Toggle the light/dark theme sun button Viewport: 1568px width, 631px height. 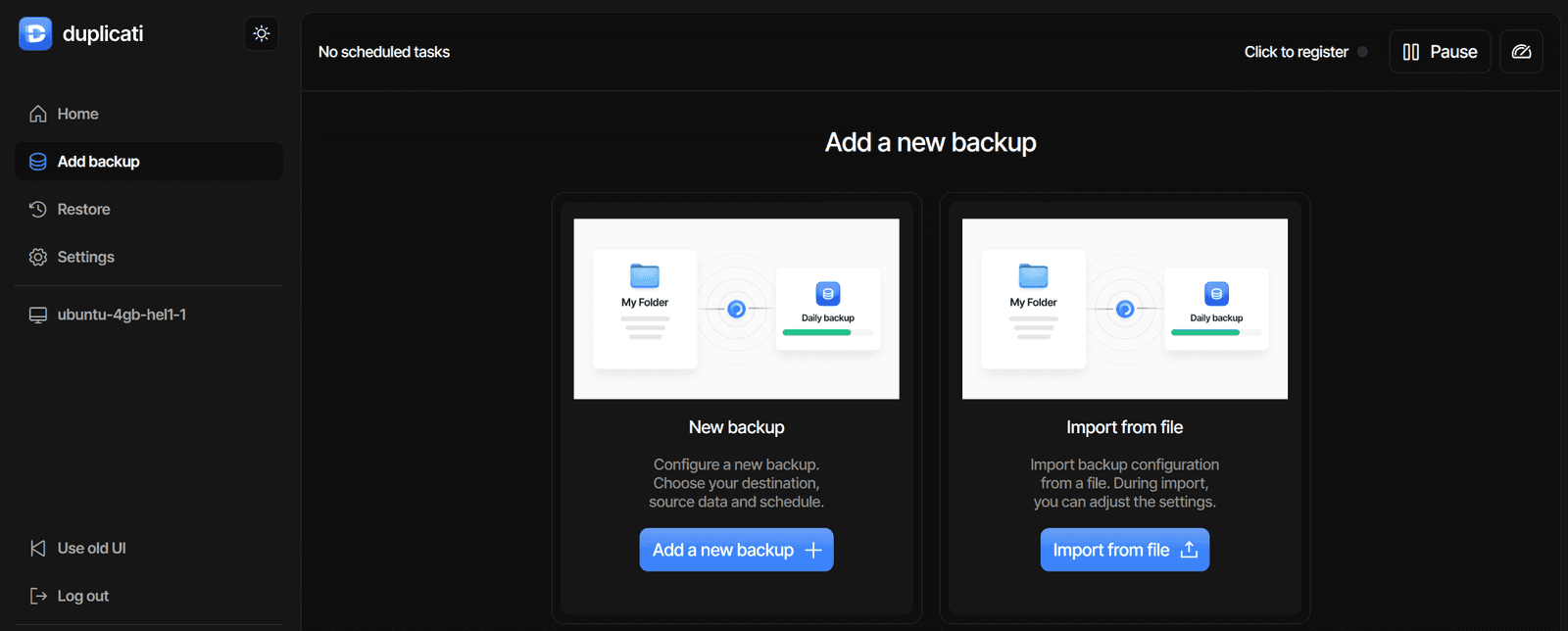262,33
